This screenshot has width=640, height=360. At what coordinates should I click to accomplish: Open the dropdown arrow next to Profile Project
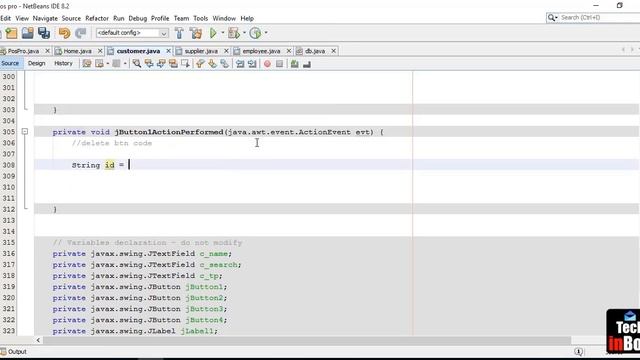[x=266, y=33]
